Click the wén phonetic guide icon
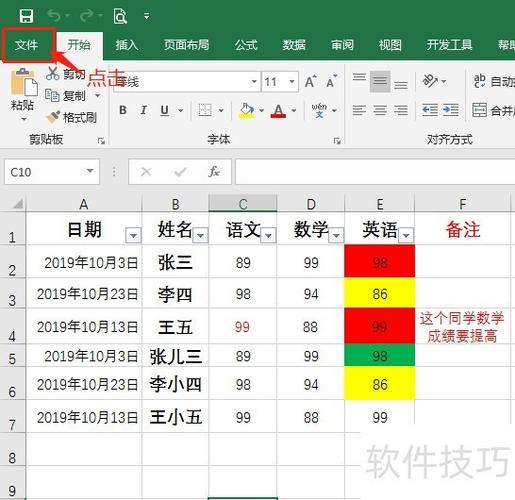 tap(319, 110)
